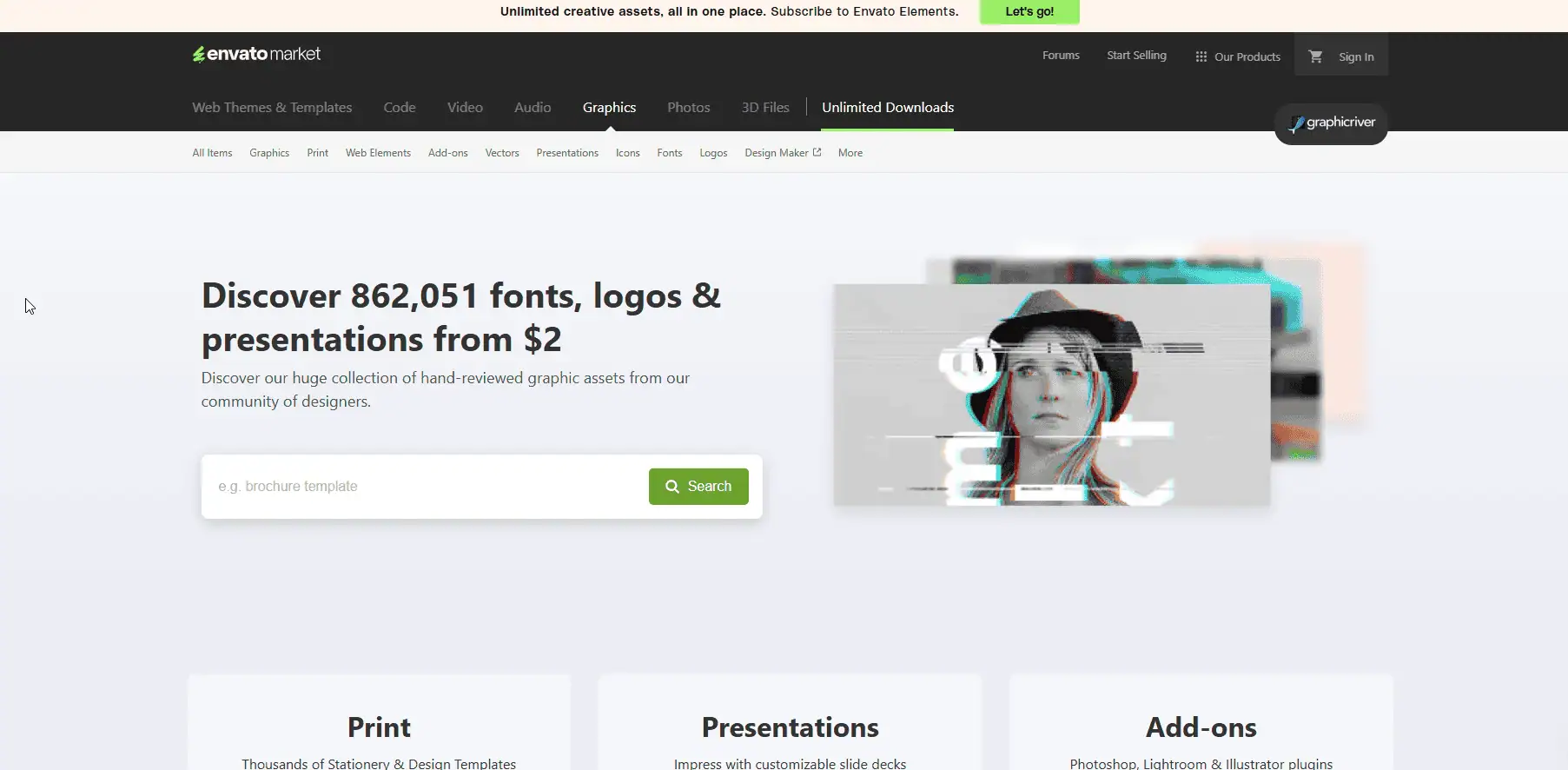Screen dimensions: 1568x770
Task: Expand the More submenu
Action: tap(850, 153)
